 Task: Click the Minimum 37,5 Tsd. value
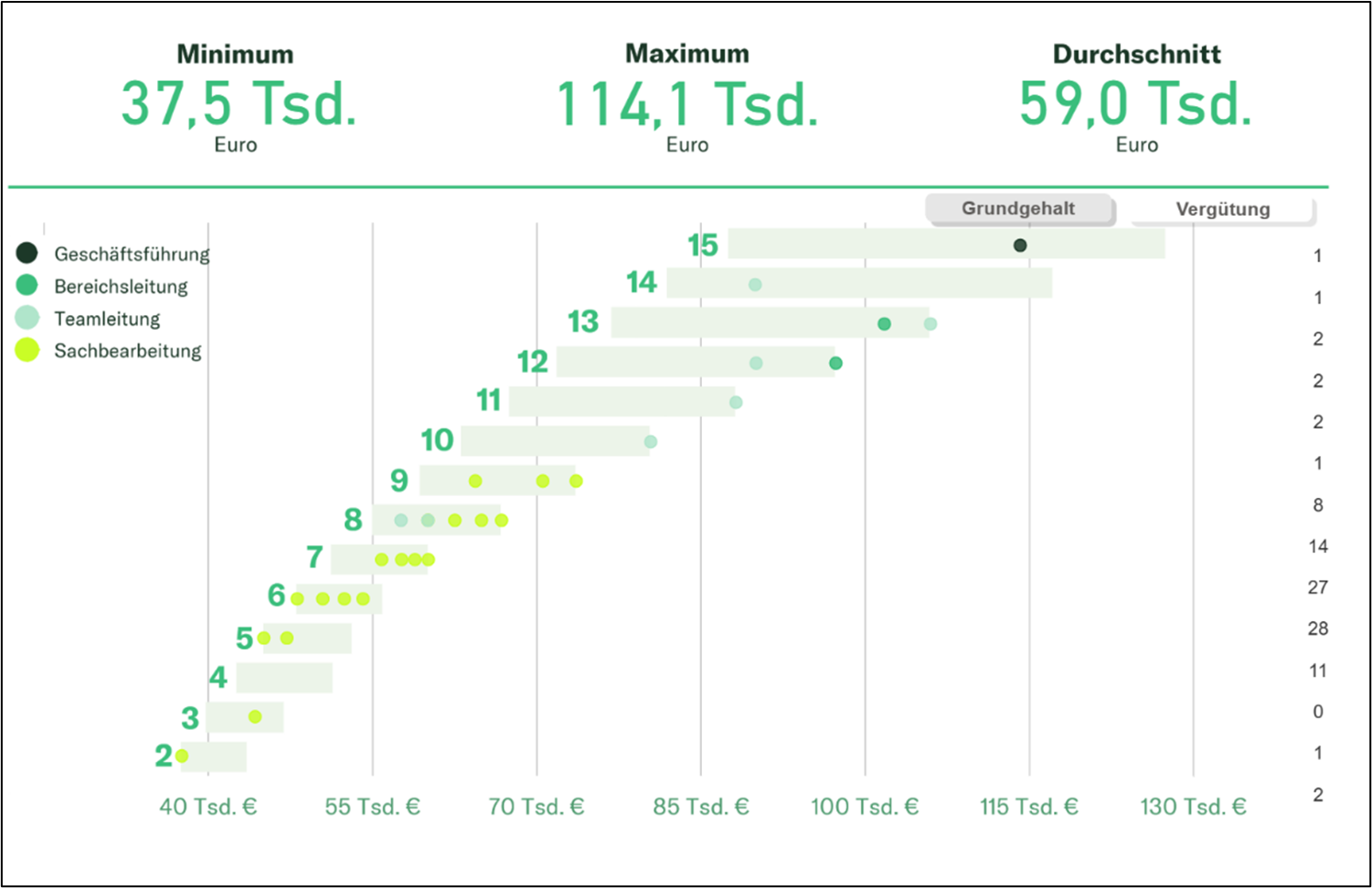point(238,103)
